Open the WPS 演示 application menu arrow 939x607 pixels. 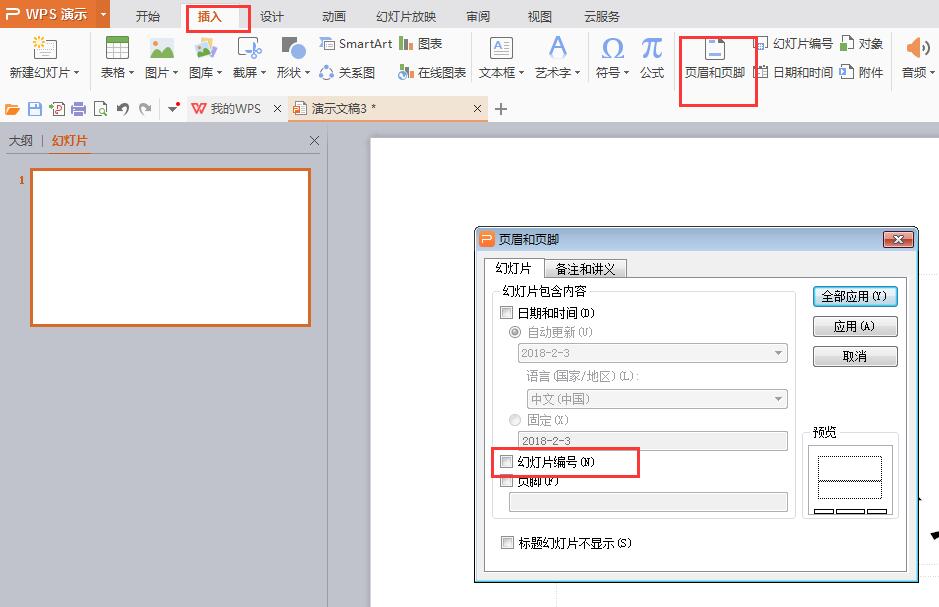[x=103, y=13]
